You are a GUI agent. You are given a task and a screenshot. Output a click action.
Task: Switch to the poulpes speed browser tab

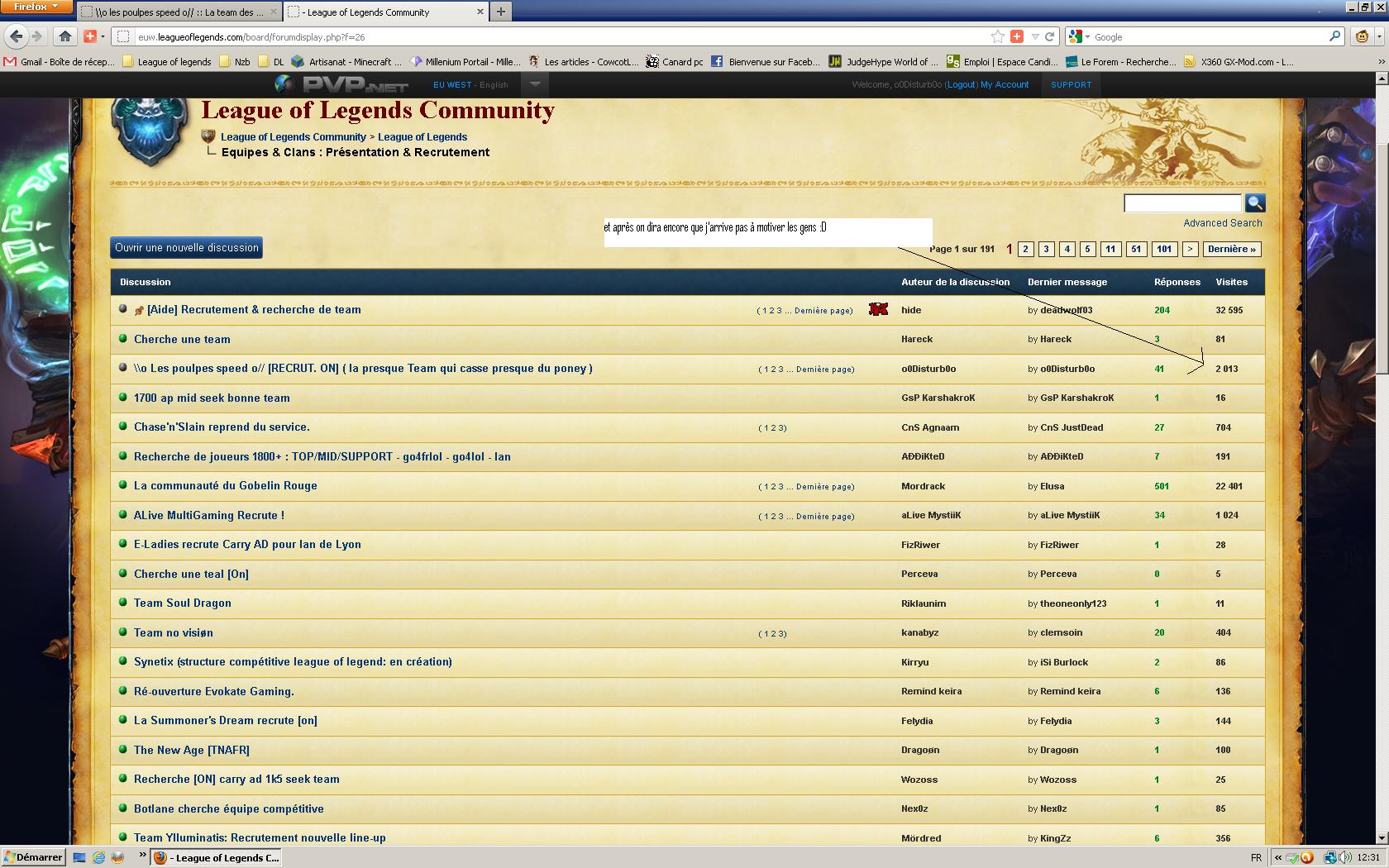(179, 12)
